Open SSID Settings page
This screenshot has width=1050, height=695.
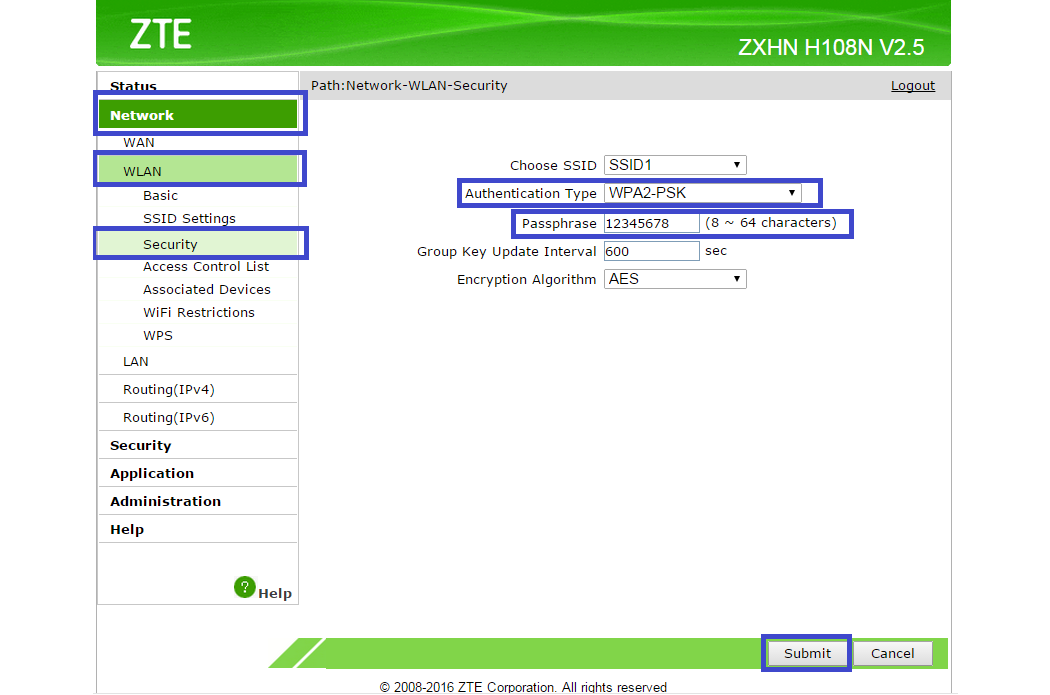[190, 218]
